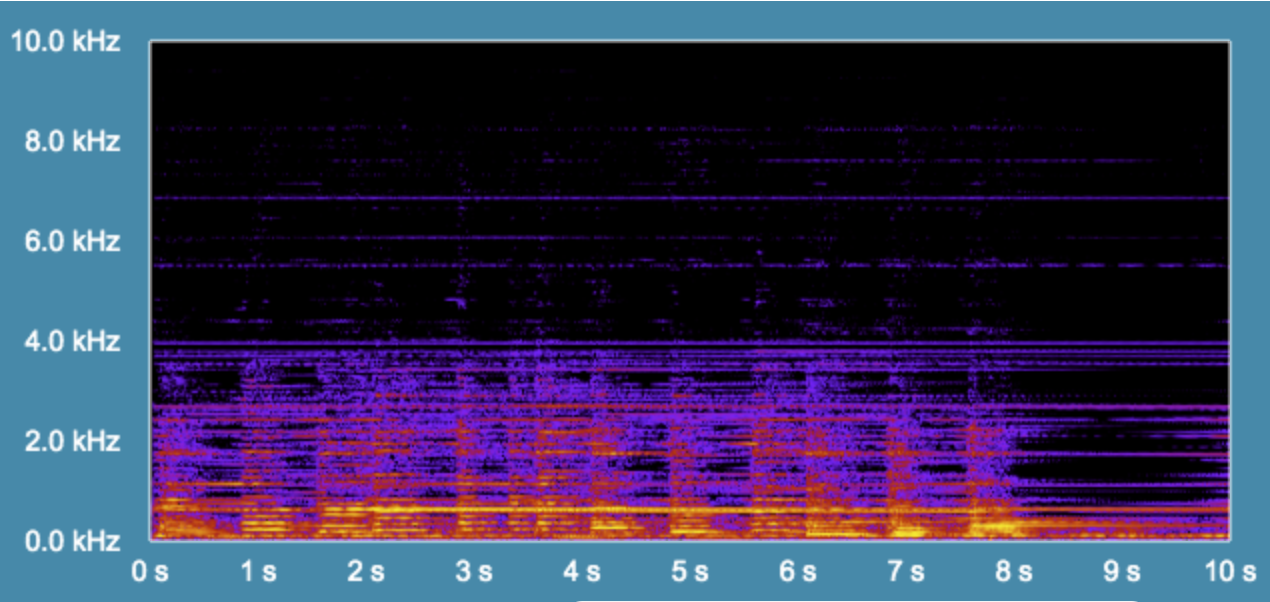Click the white bar below the time axis
Viewport: 1270px width, 602px height.
coord(856,599)
